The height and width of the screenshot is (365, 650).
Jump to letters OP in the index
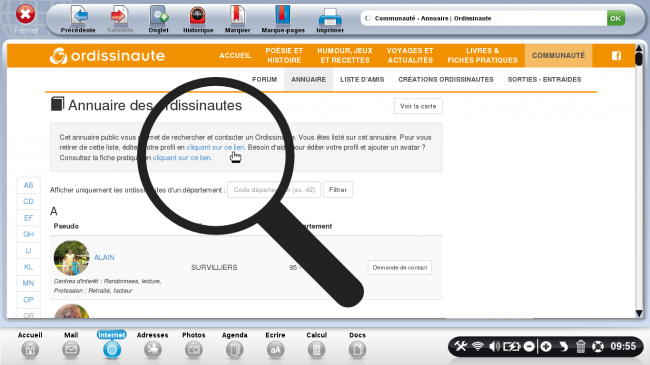tap(28, 299)
